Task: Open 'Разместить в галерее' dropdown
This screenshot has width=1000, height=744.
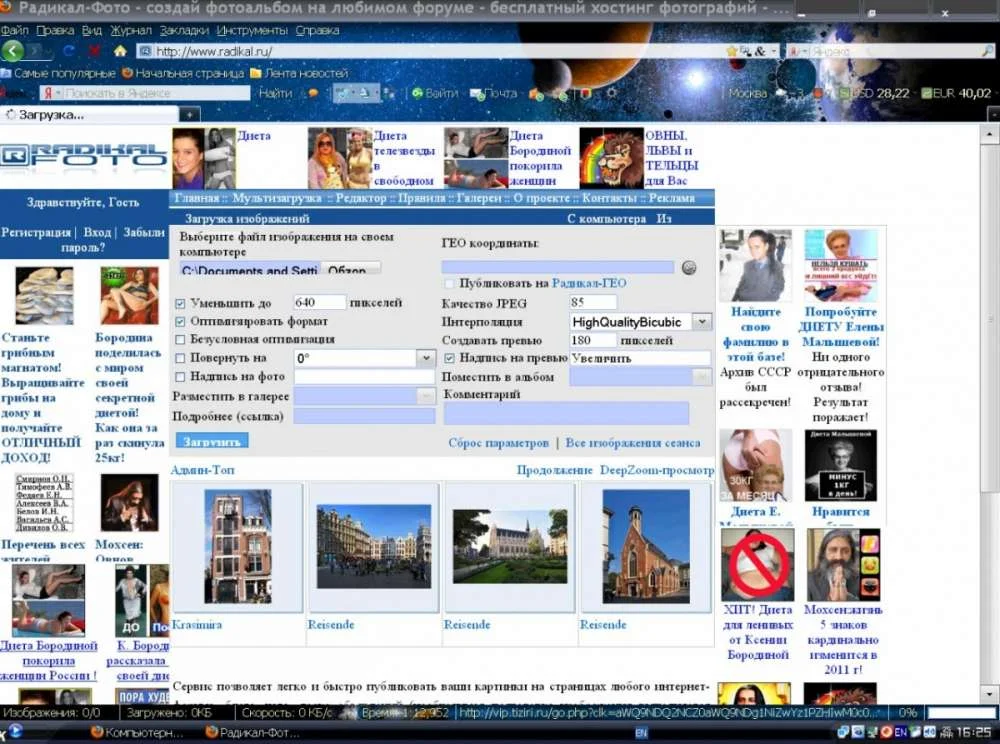Action: tap(425, 397)
